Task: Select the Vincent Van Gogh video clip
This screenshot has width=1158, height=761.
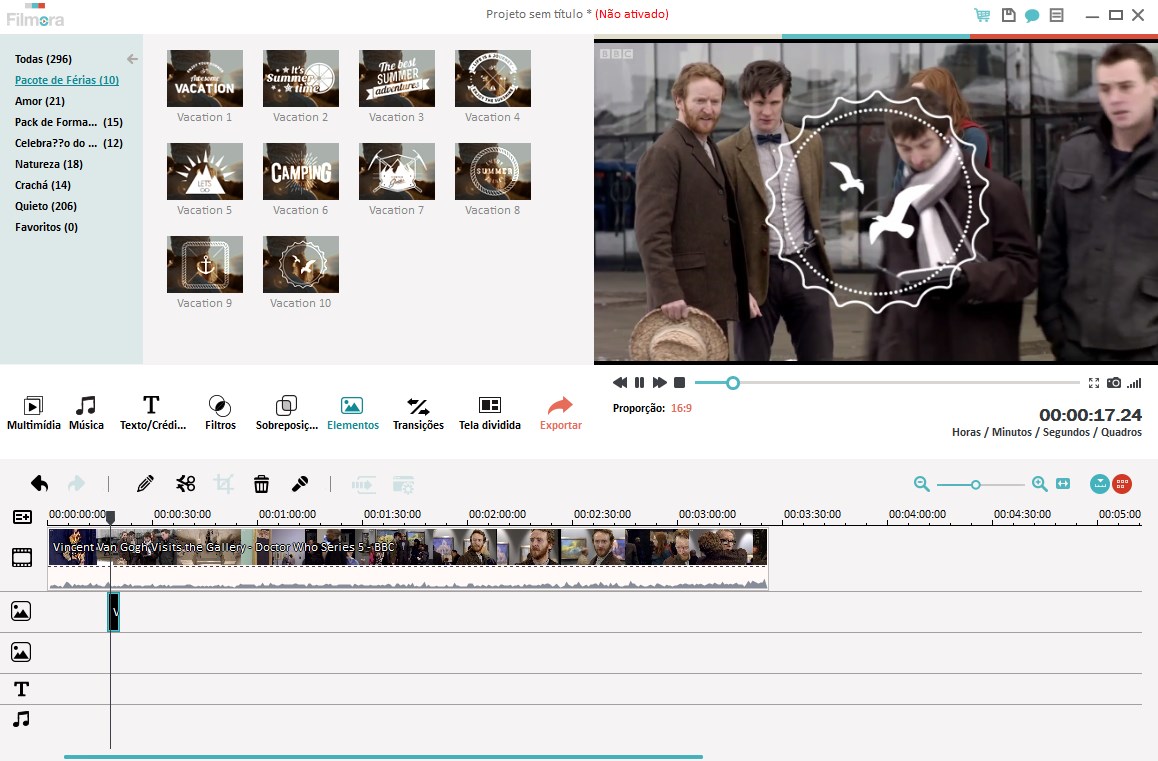Action: [x=408, y=558]
